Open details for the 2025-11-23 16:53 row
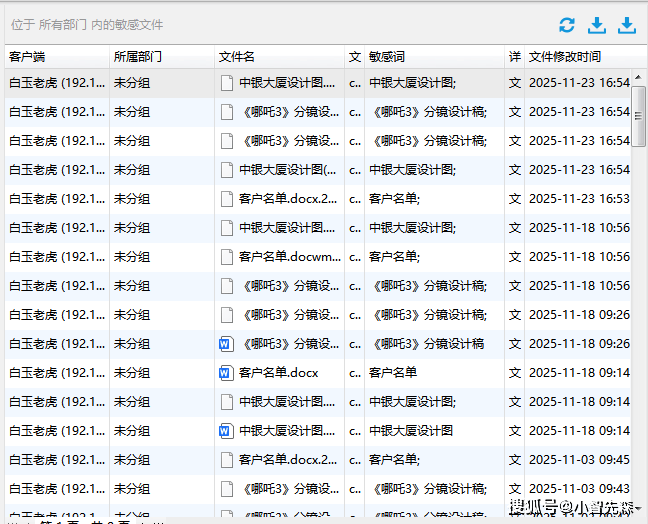 coord(514,199)
